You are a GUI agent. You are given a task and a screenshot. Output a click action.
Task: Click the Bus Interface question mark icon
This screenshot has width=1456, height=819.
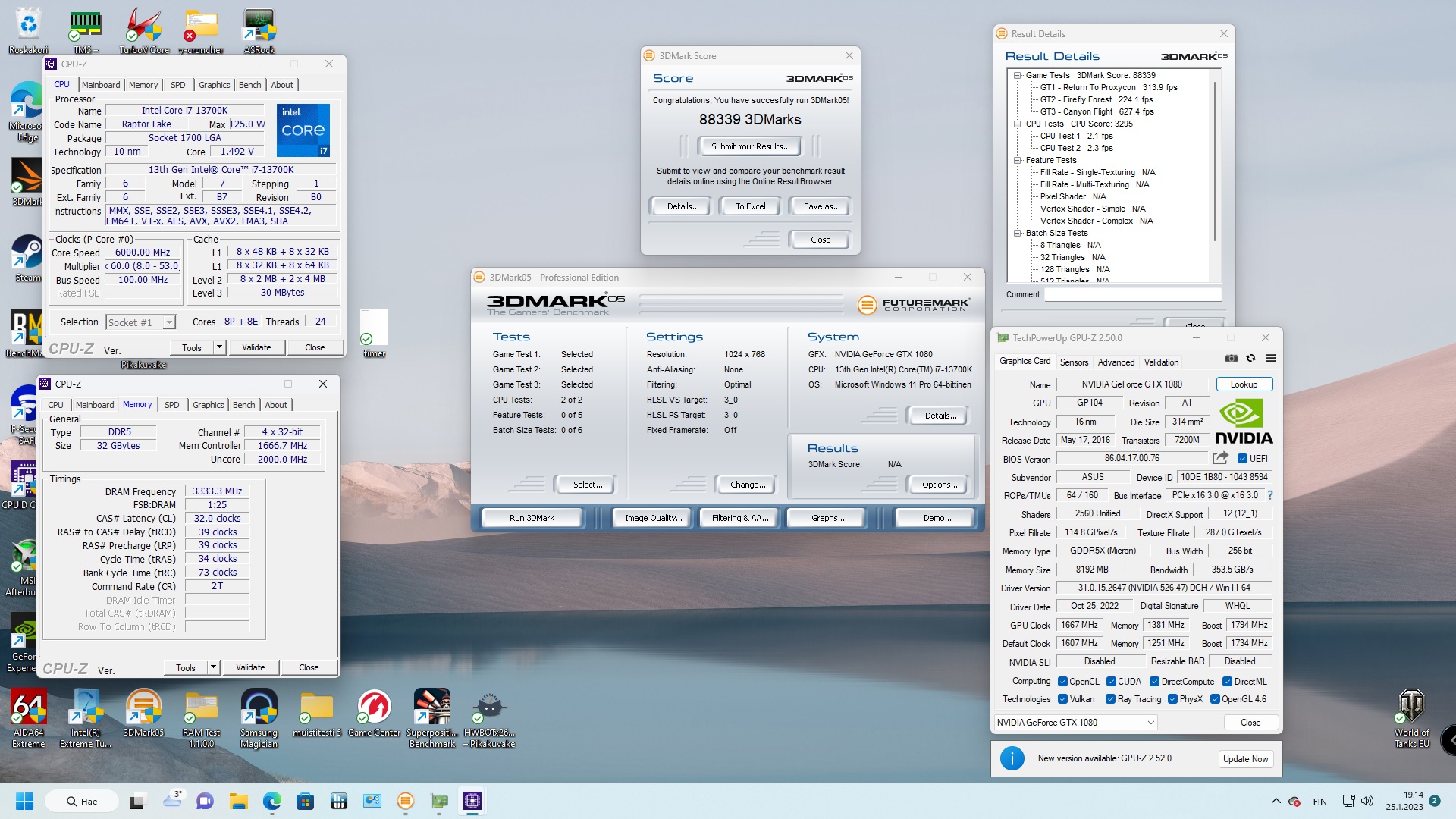(x=1270, y=495)
